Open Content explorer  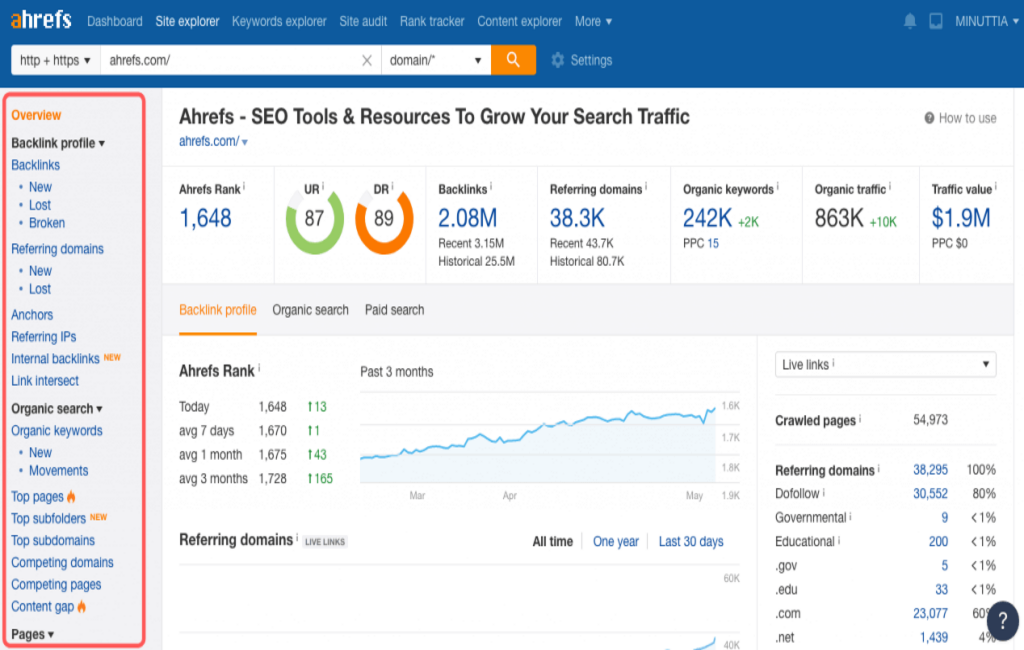pyautogui.click(x=519, y=22)
